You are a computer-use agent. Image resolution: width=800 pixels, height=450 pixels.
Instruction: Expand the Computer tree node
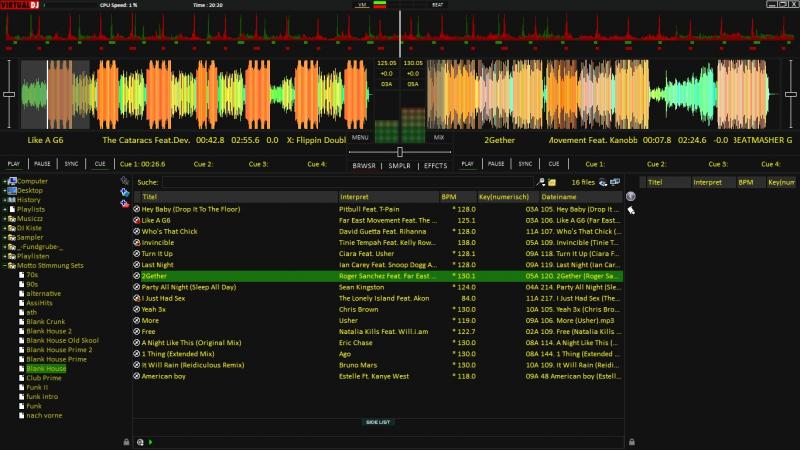5,181
